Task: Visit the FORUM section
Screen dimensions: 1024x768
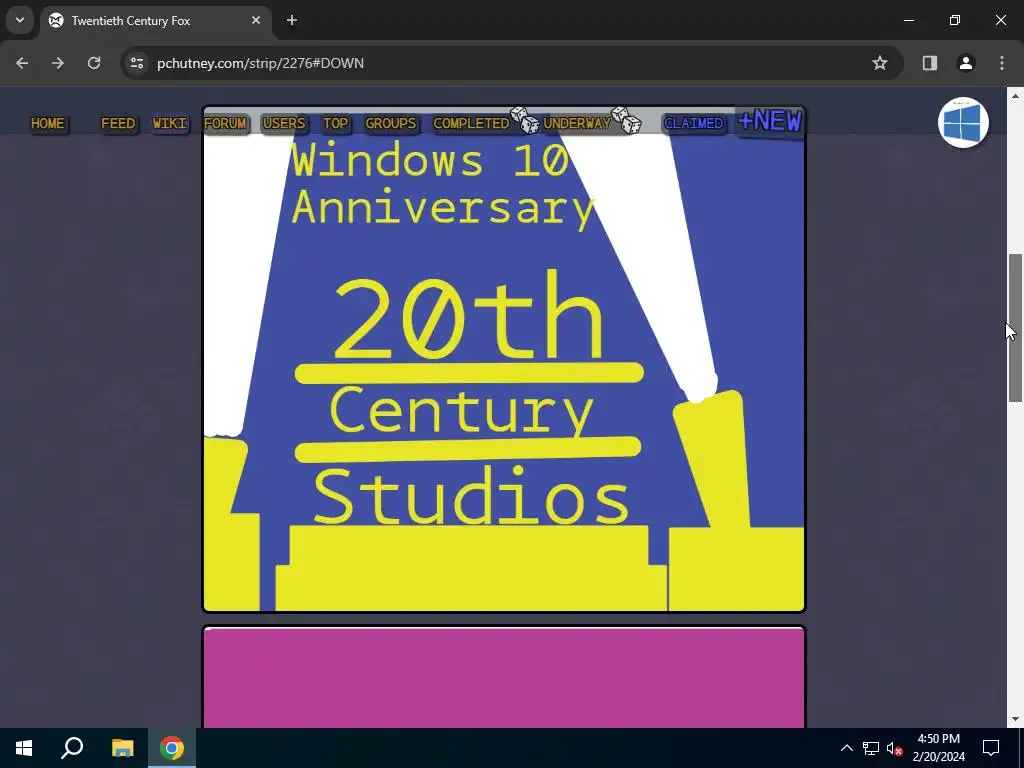Action: point(225,123)
